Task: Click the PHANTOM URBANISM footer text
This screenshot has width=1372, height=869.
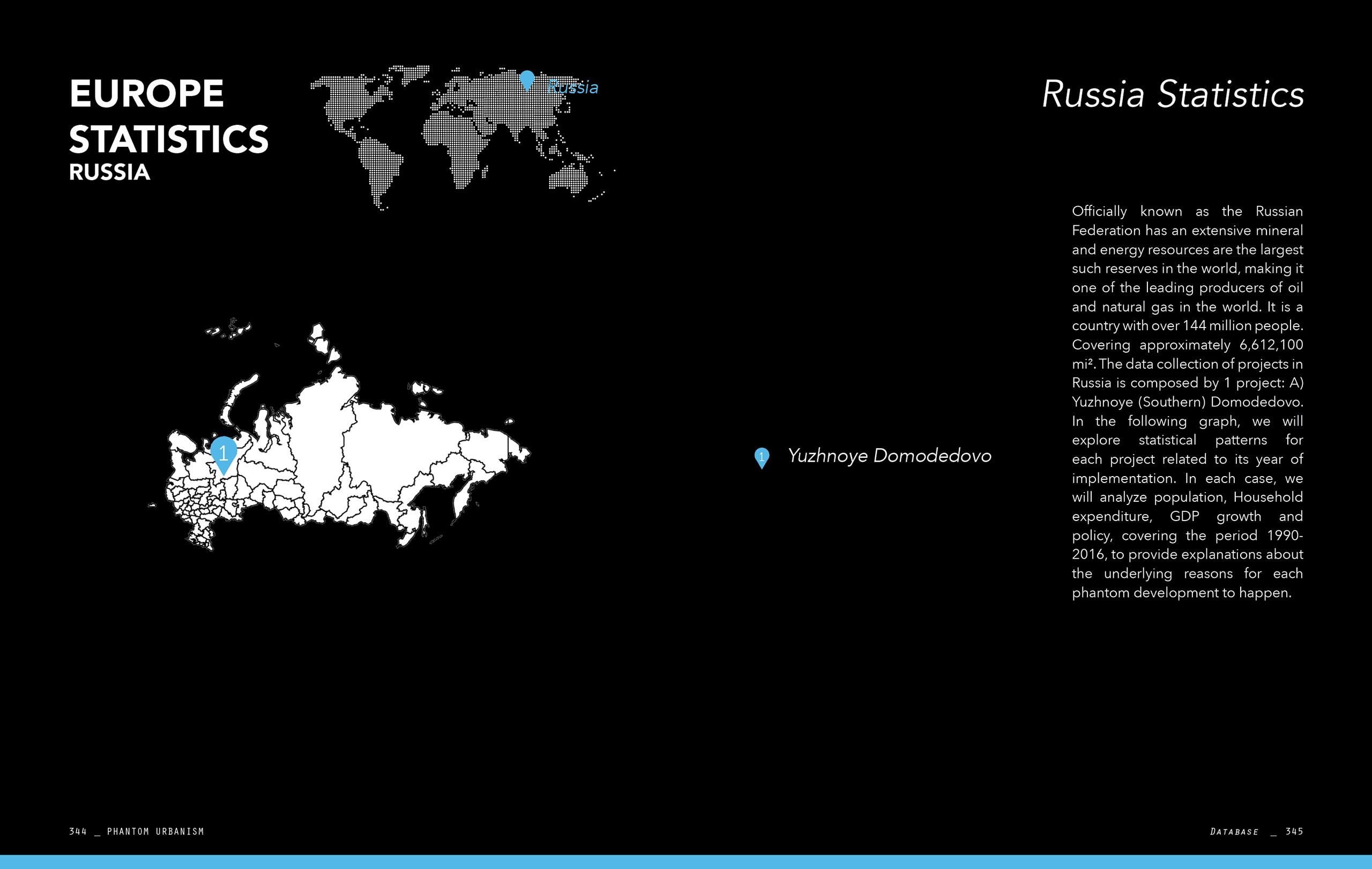Action: pyautogui.click(x=155, y=831)
